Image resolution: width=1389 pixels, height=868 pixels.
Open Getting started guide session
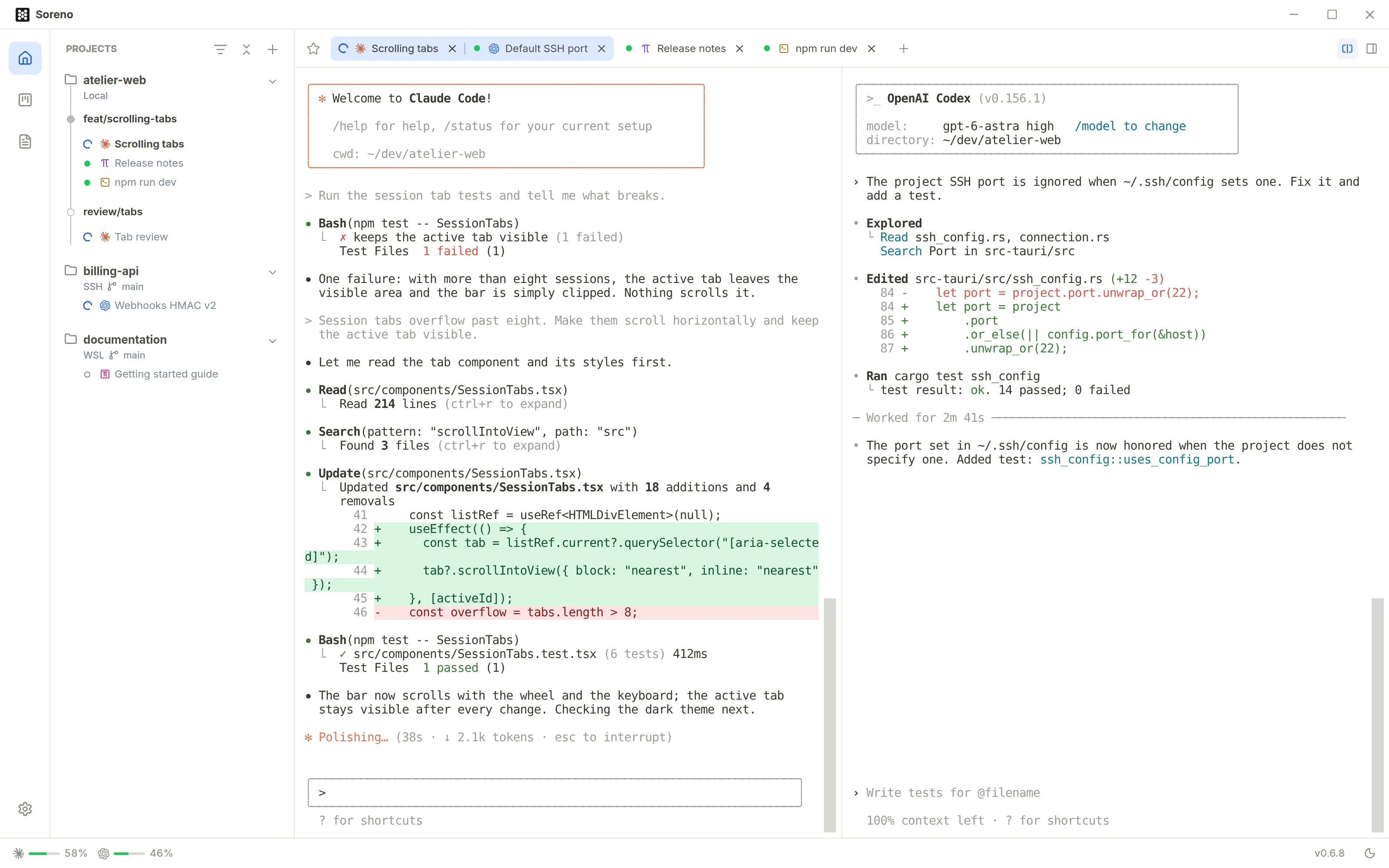pos(166,374)
